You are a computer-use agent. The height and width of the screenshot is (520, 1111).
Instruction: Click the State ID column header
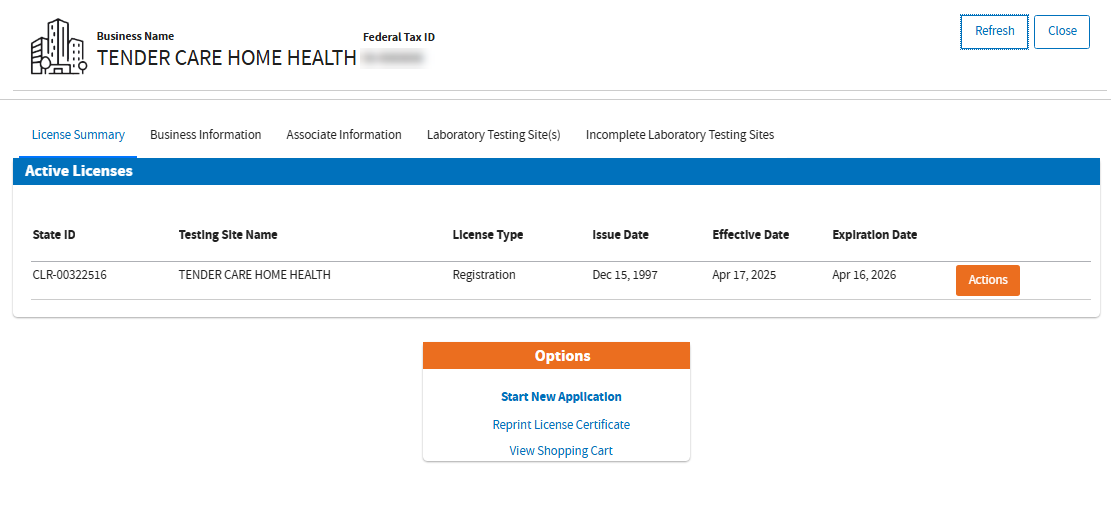pyautogui.click(x=54, y=235)
